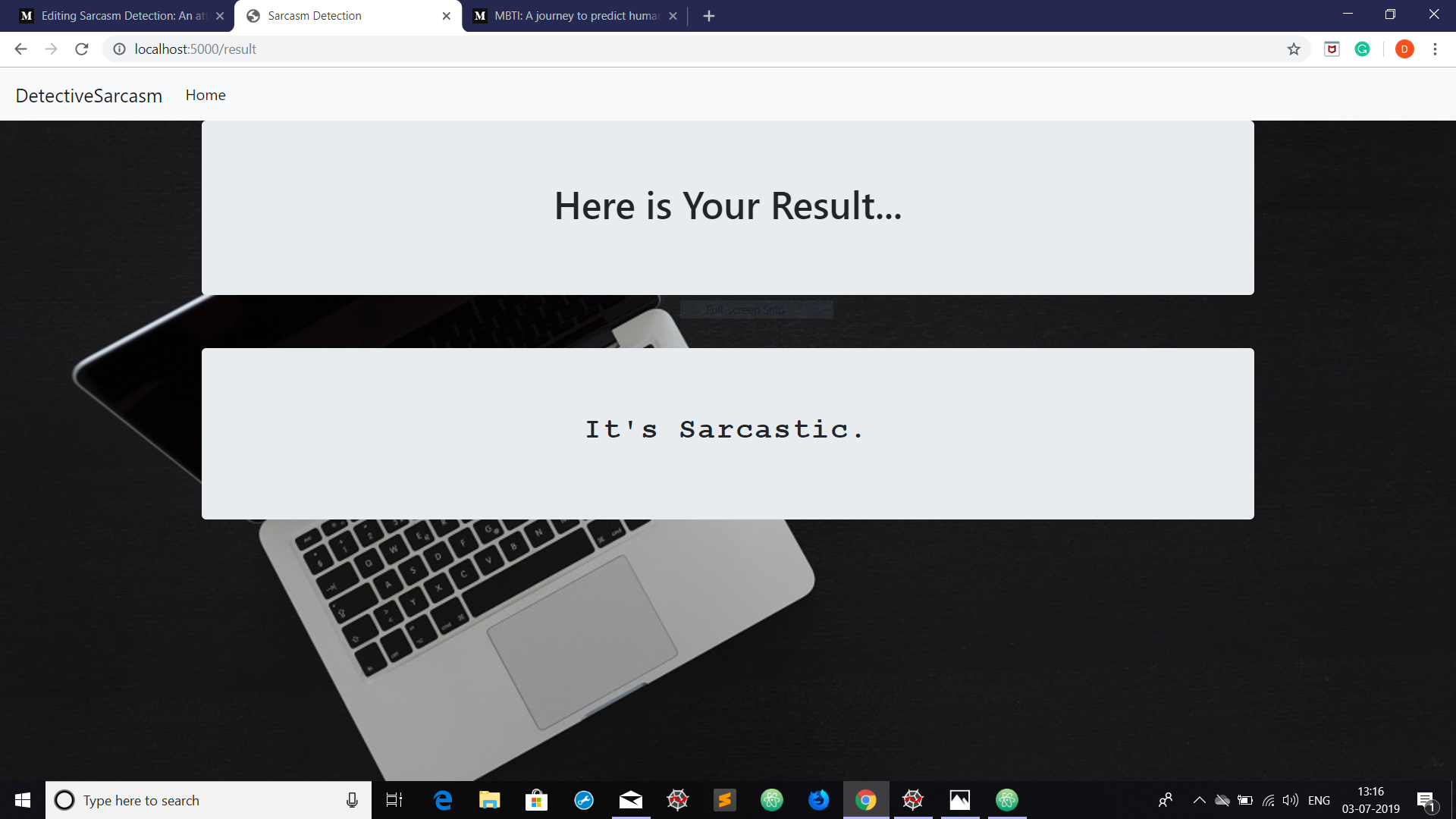Click Home link in navbar
Viewport: 1456px width, 819px height.
tap(206, 95)
